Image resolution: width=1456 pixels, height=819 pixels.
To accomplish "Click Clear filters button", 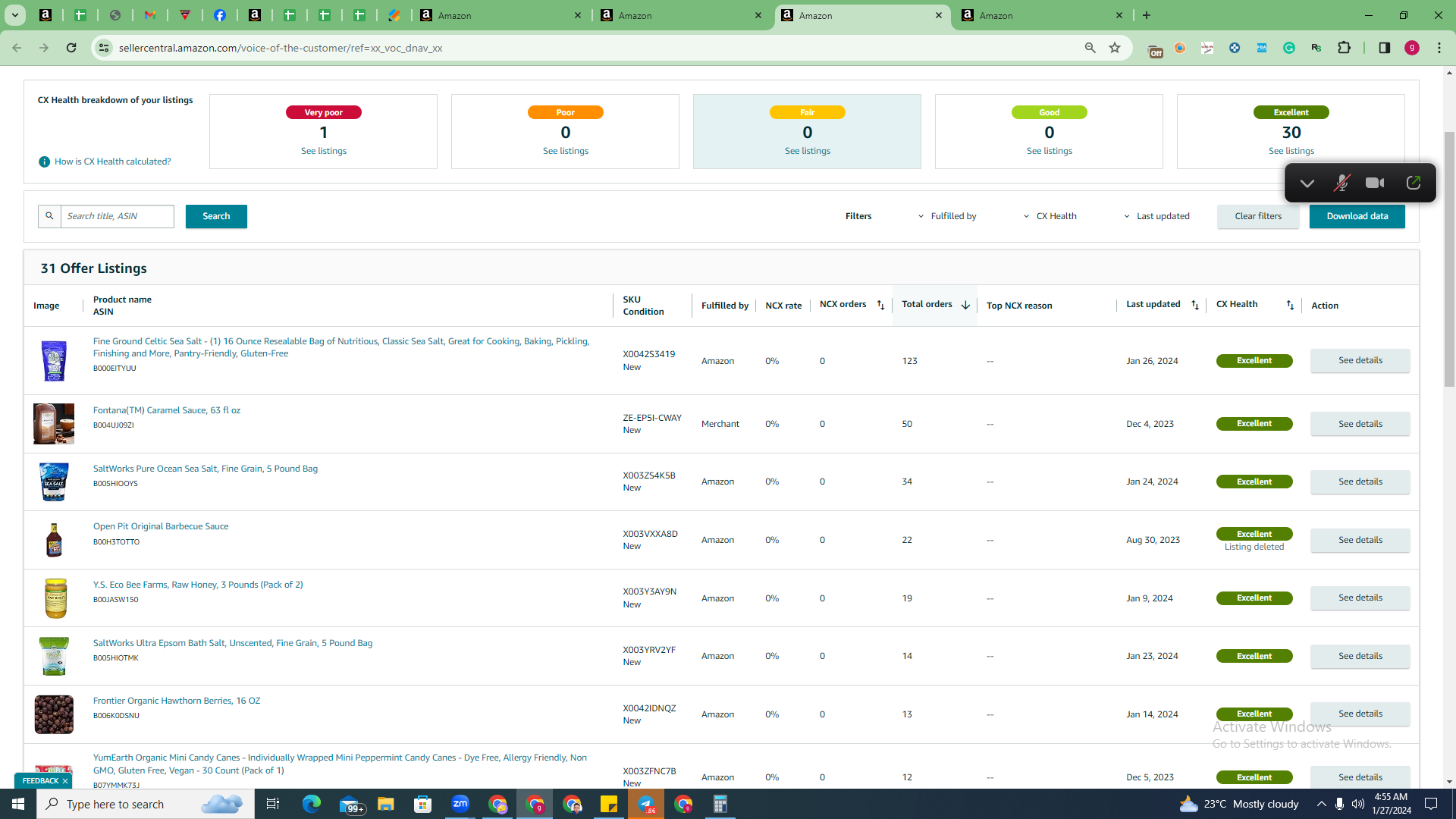I will pyautogui.click(x=1258, y=216).
